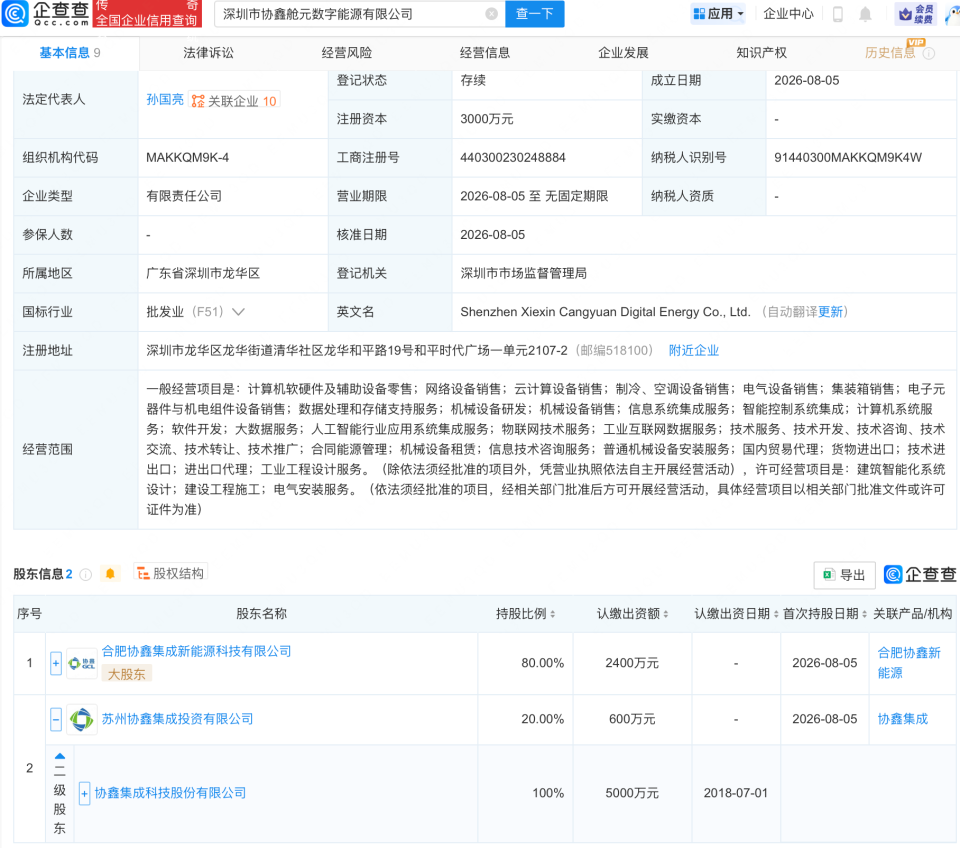Click the 合肥协鑫集成新能源 company logo thumbnail
This screenshot has width=960, height=848.
click(81, 663)
